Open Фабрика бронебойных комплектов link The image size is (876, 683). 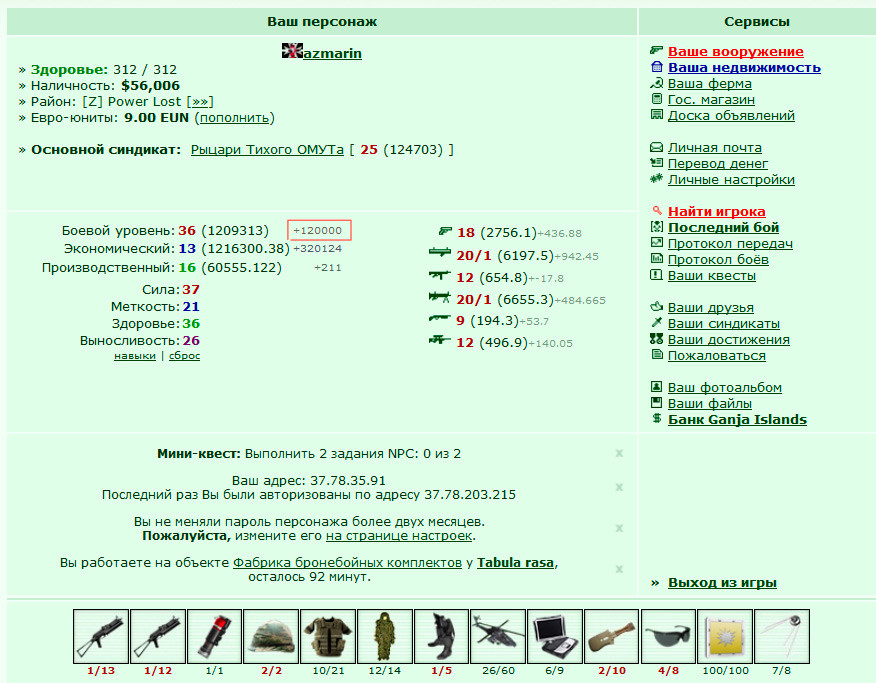point(347,562)
